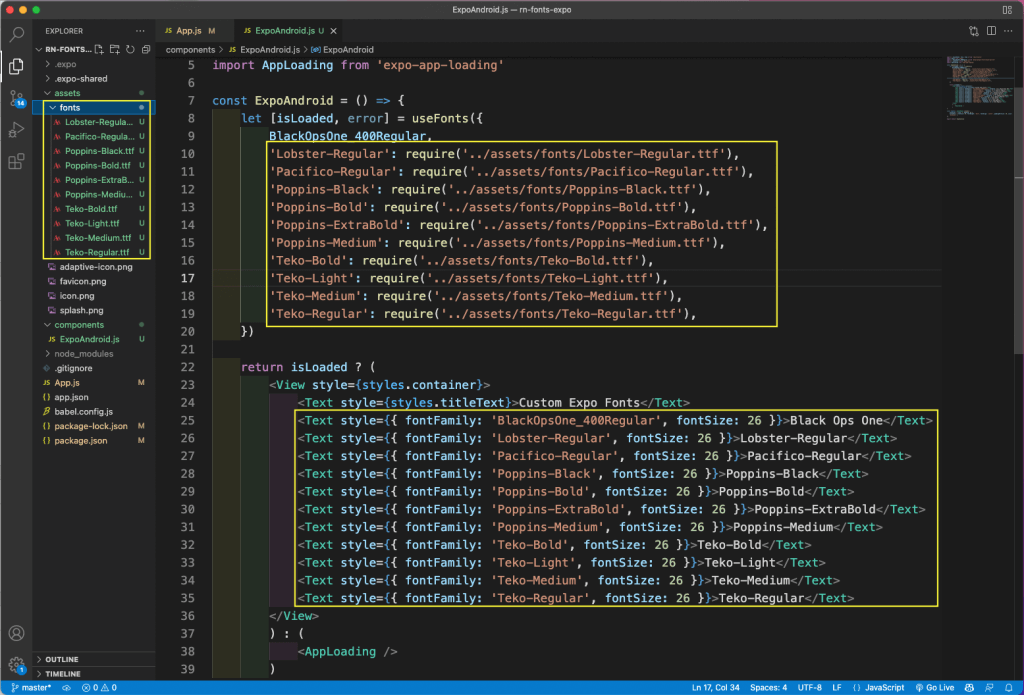Expand the OUTLINE section

(x=62, y=659)
